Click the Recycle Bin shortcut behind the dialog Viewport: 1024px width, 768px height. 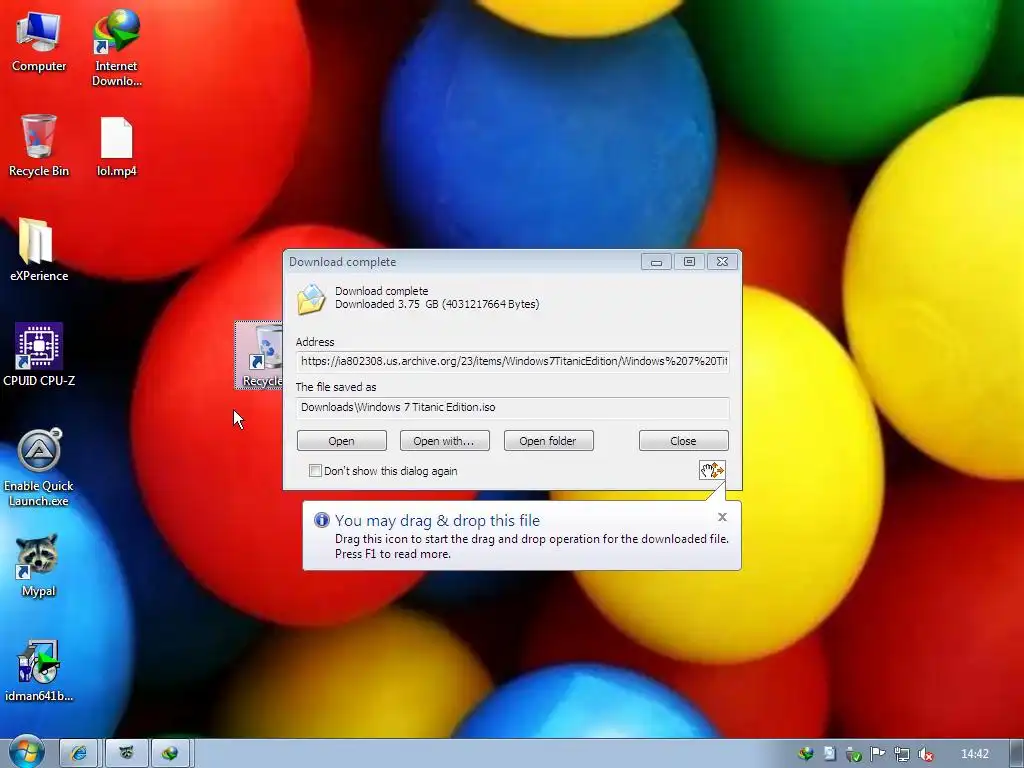coord(259,355)
